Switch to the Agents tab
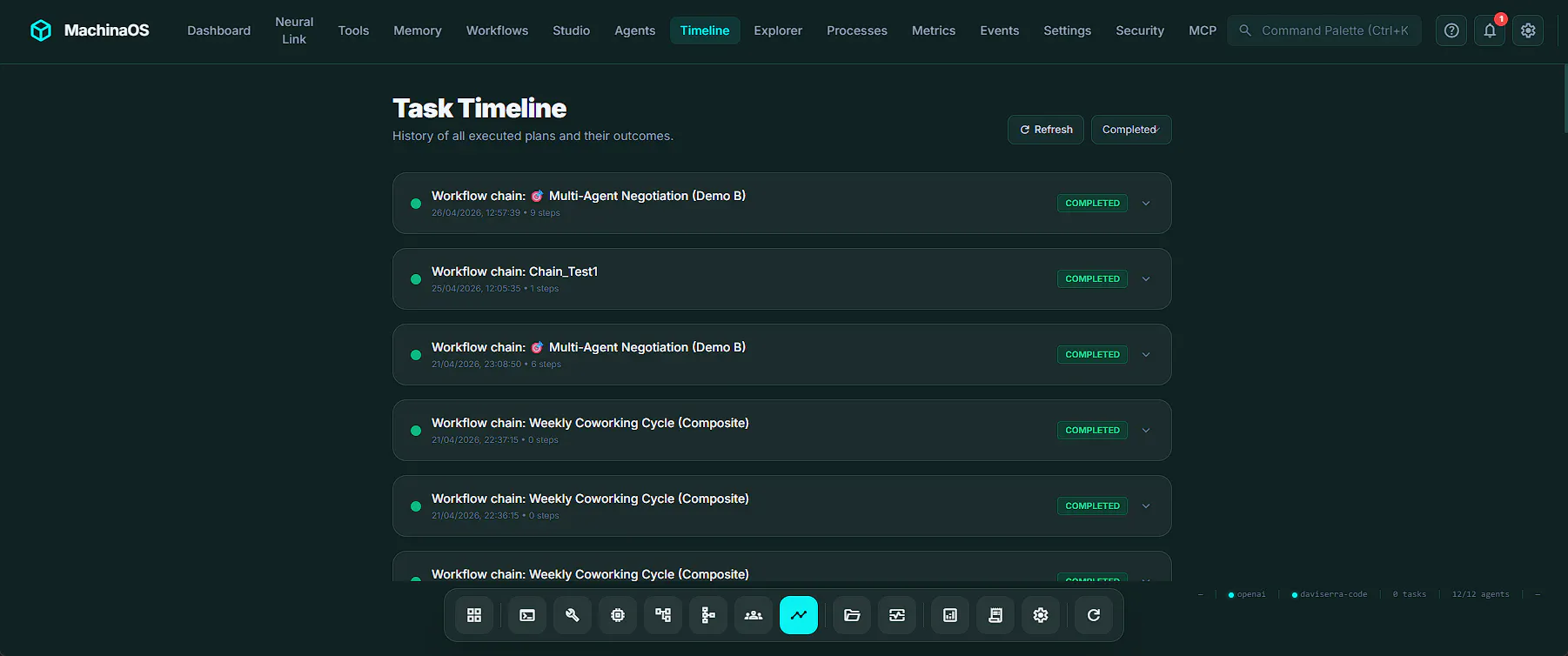 [635, 30]
